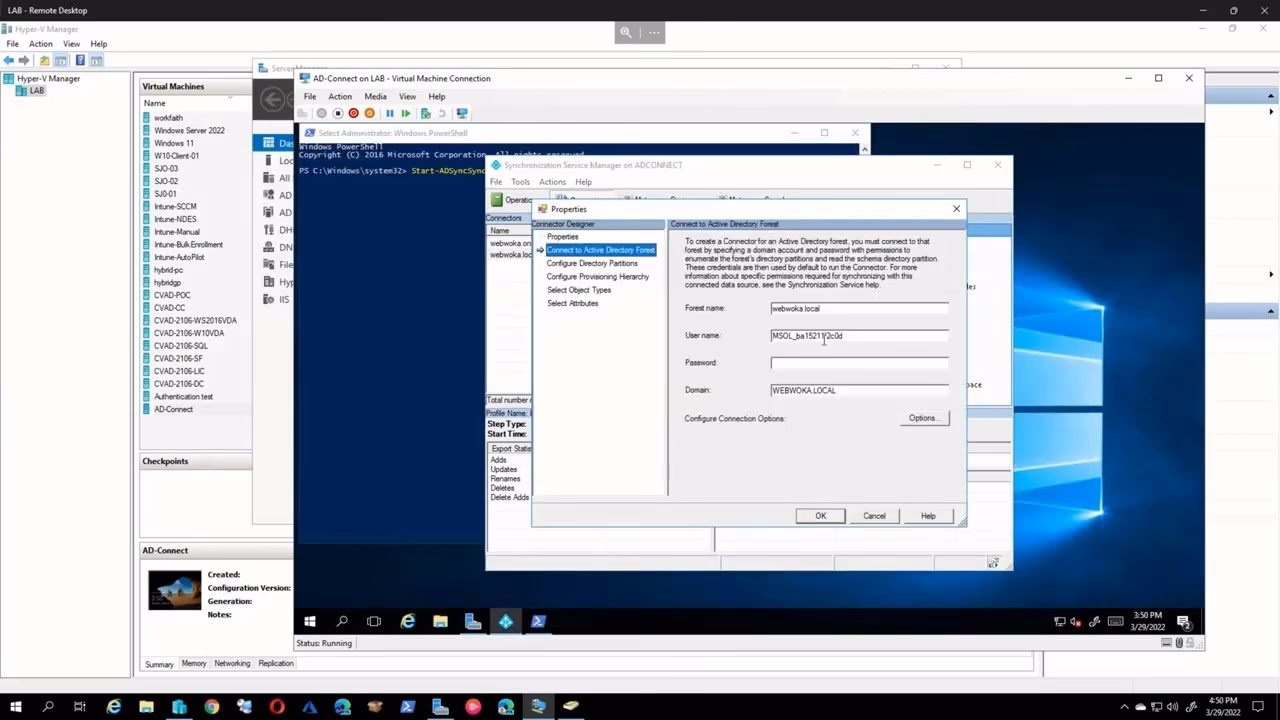
Task: Select Configure Directory Partitions step
Action: (x=592, y=263)
